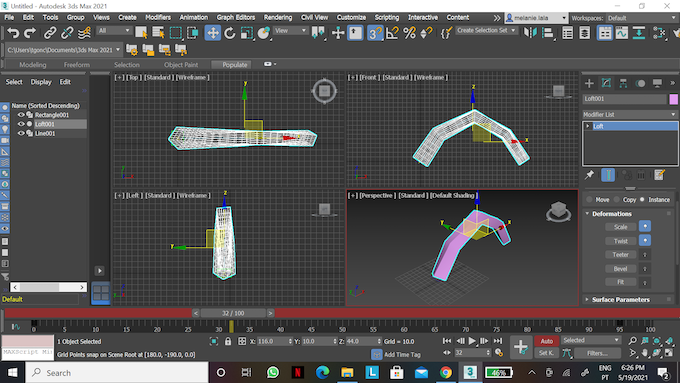680x383 pixels.
Task: Activate Select and Move tool
Action: point(212,33)
